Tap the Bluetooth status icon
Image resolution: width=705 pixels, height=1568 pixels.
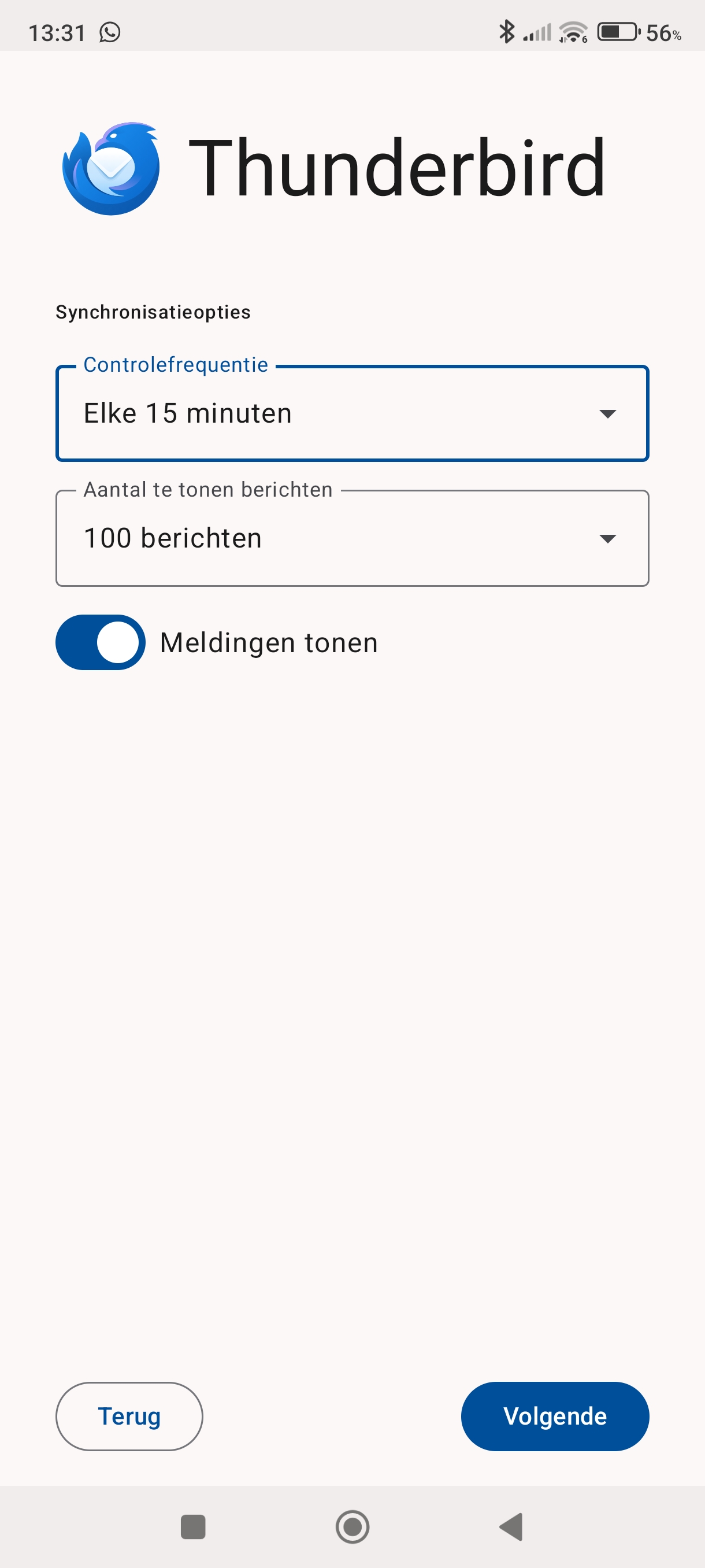point(506,32)
